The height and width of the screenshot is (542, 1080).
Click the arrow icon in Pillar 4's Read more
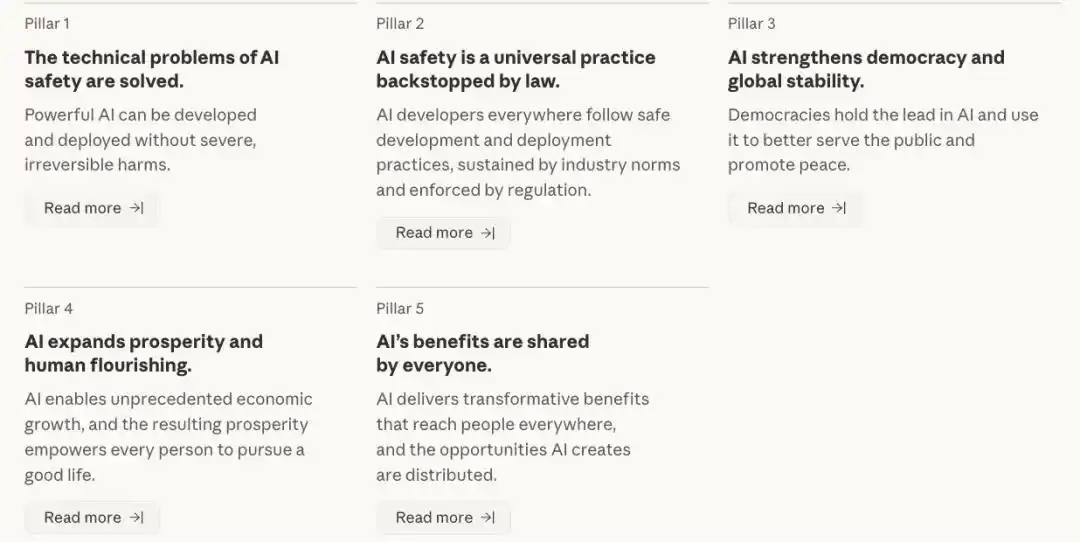[x=136, y=517]
